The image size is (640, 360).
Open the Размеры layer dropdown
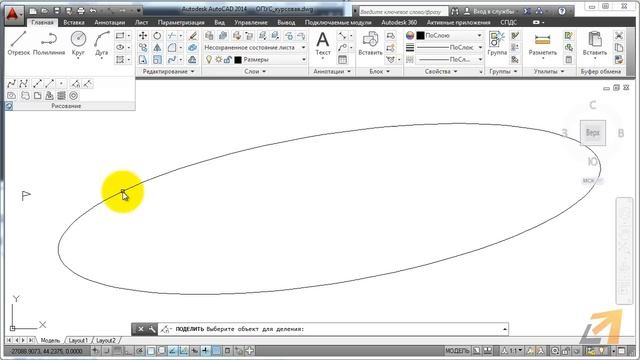click(x=303, y=60)
